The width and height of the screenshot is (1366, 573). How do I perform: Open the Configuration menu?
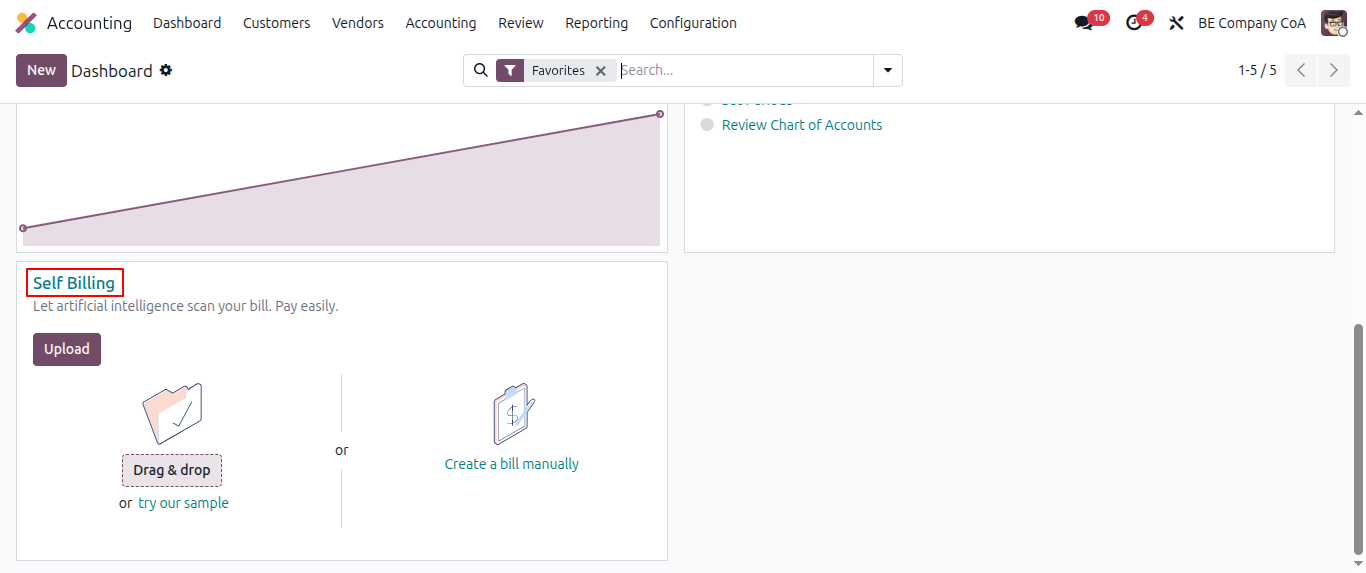point(693,23)
